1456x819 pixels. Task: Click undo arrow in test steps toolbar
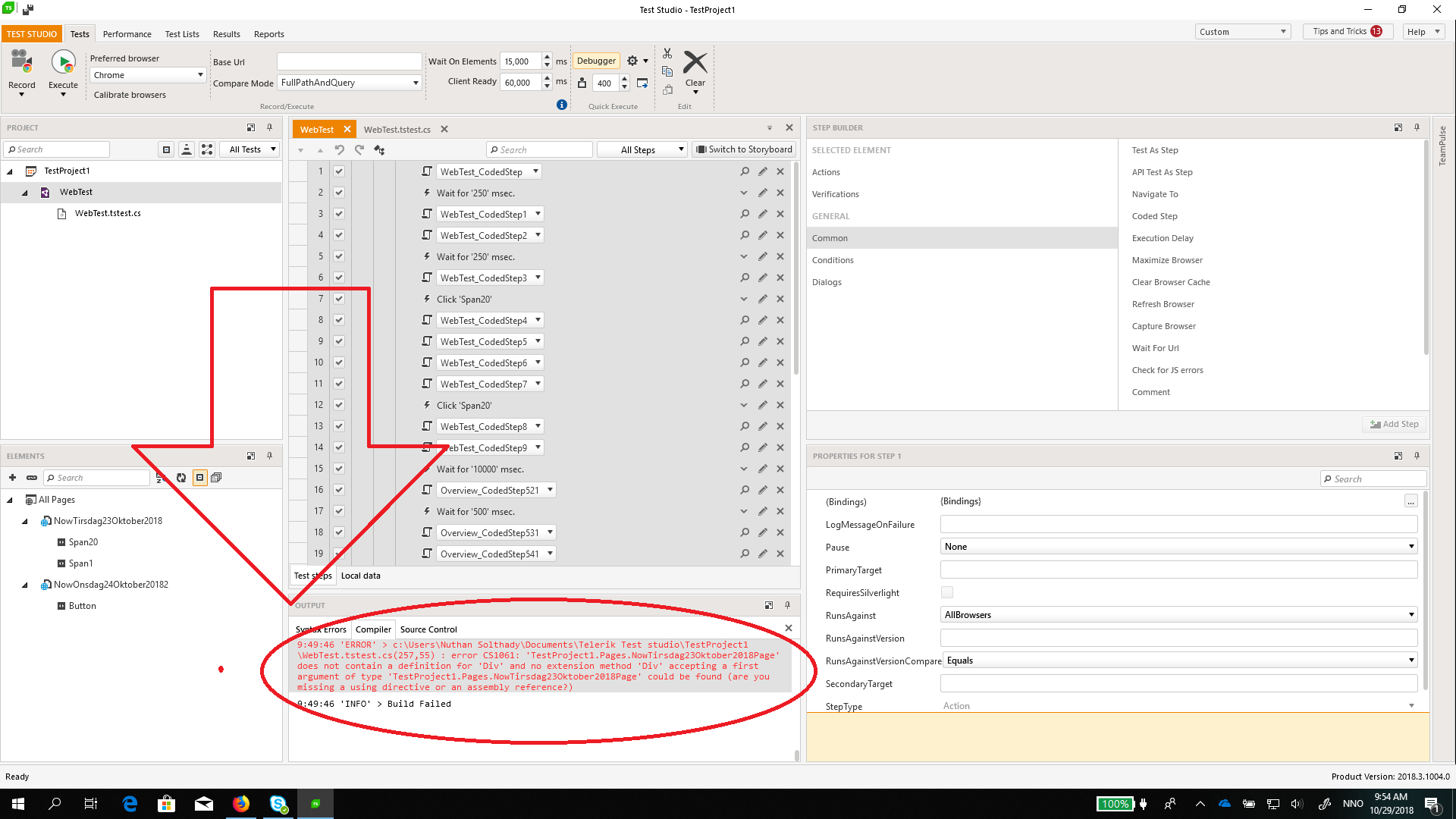339,150
